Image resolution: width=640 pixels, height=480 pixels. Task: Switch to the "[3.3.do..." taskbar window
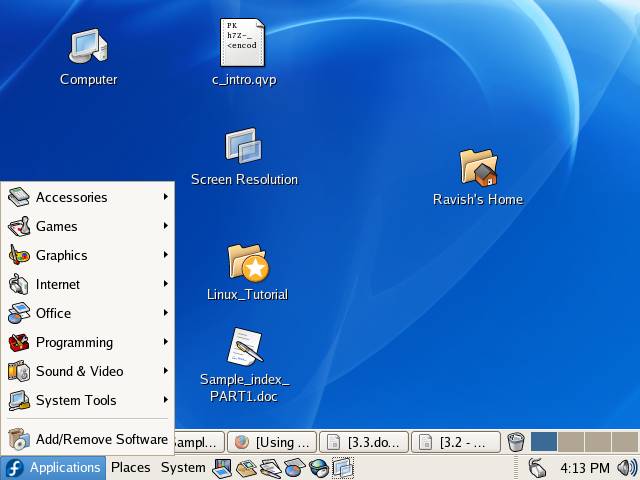point(364,442)
